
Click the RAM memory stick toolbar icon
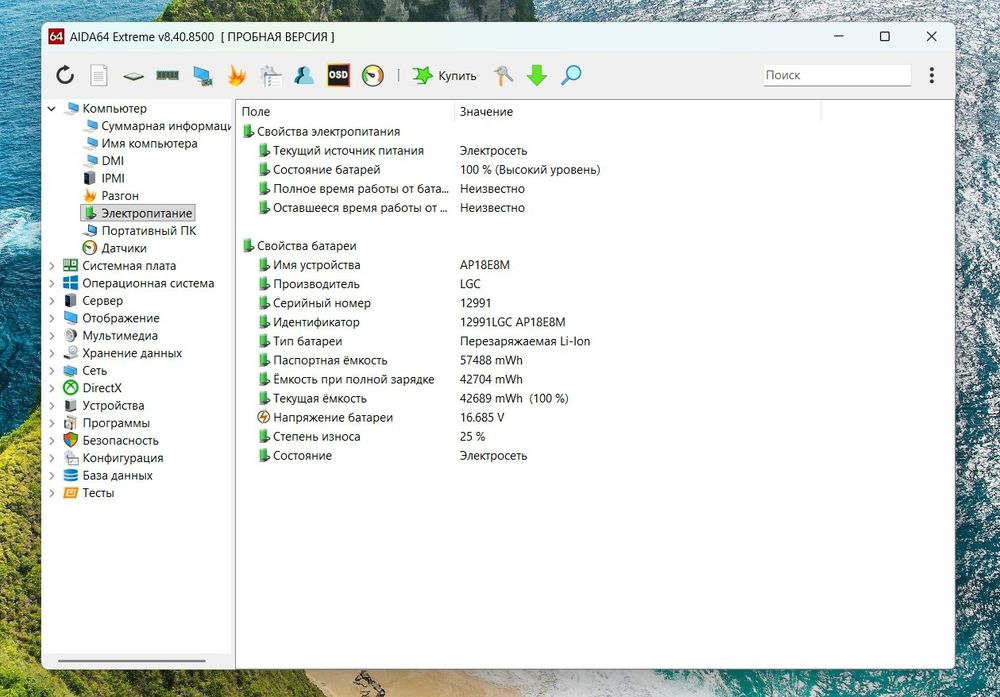coord(168,75)
